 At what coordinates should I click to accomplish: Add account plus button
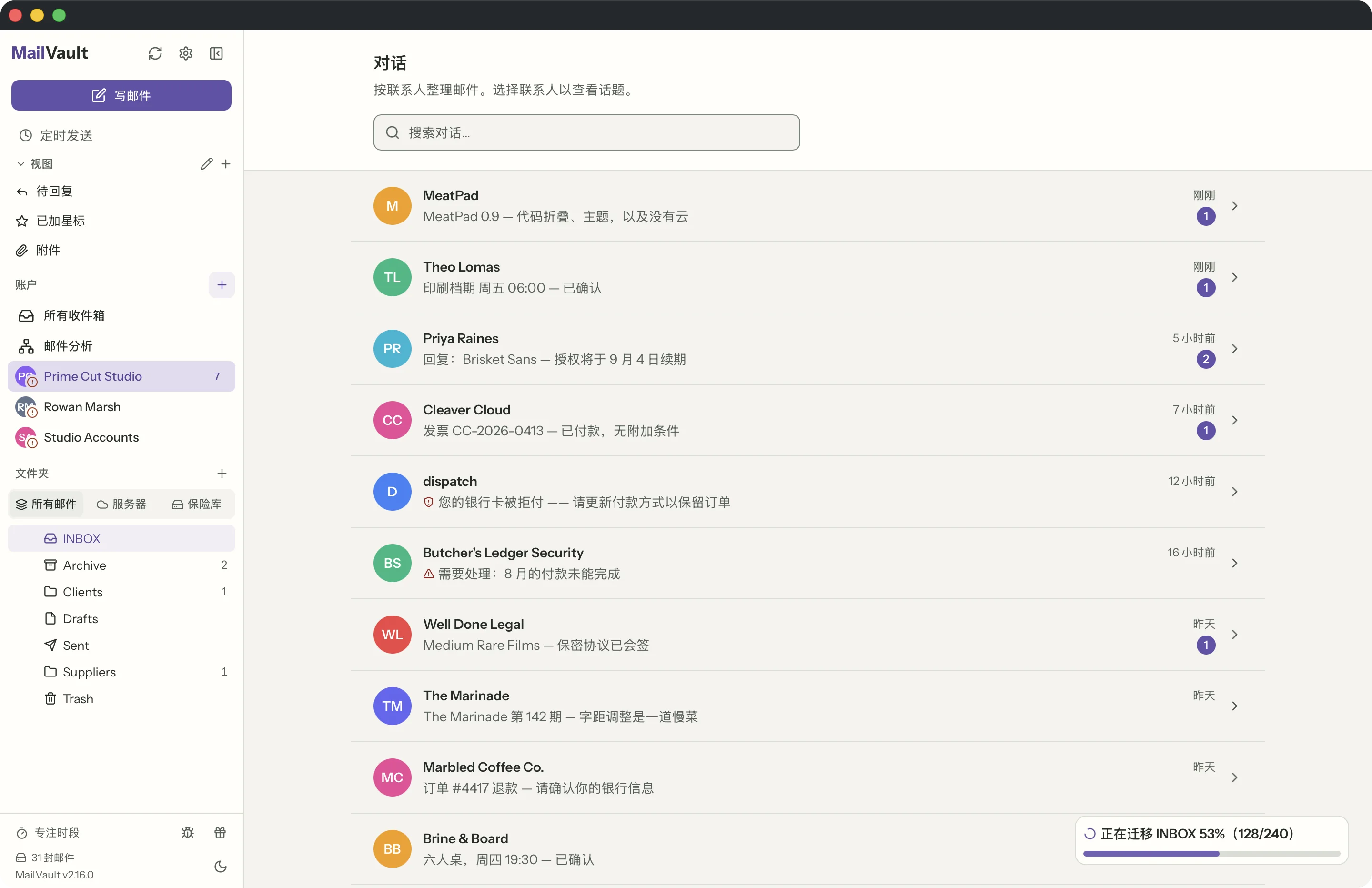[x=222, y=285]
